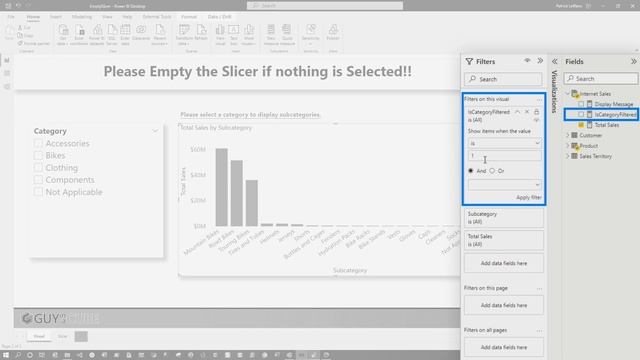This screenshot has width=640, height=360.
Task: Switch to the Insert ribbon tab
Action: point(56,17)
